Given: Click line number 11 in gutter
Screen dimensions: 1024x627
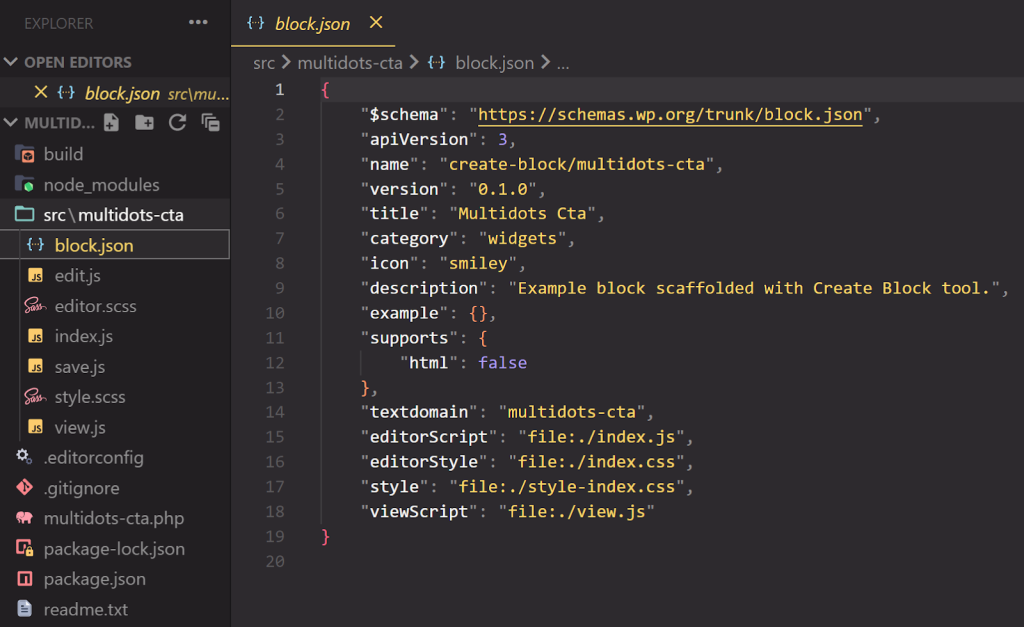Looking at the screenshot, I should 275,338.
